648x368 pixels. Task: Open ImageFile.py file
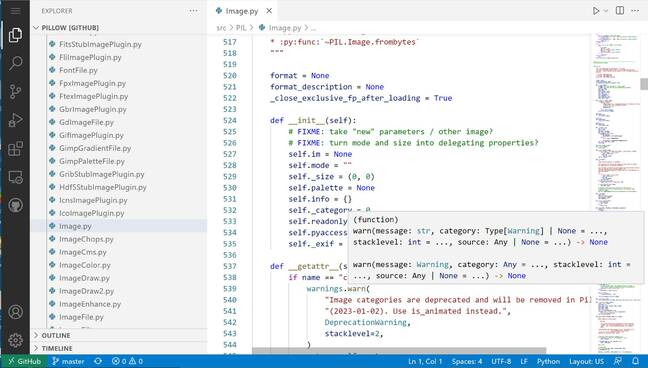(x=81, y=317)
